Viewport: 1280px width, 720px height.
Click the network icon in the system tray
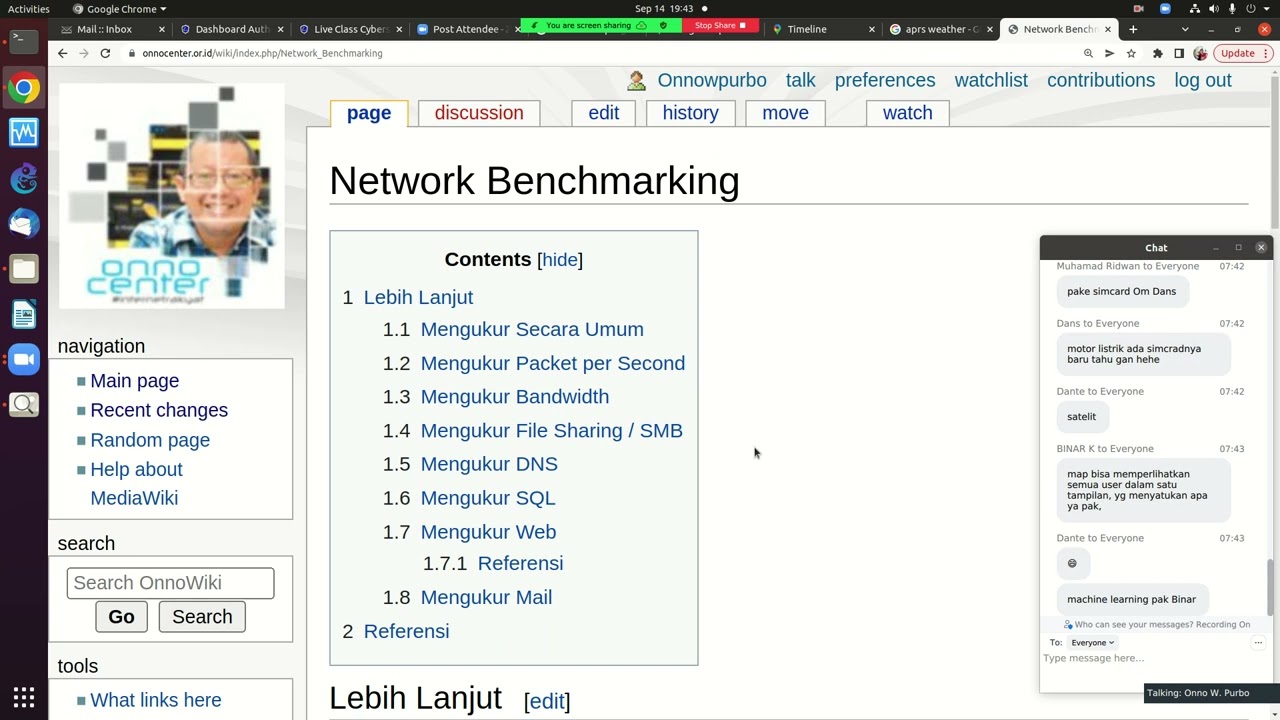pos(1195,9)
